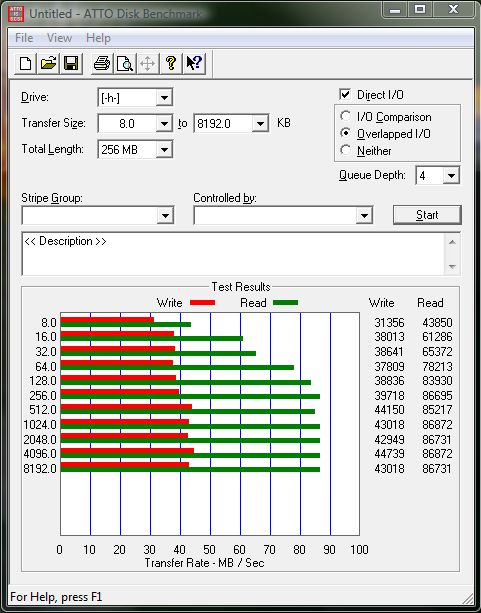This screenshot has height=613, width=481.
Task: Activate the context help arrow icon
Action: tap(194, 63)
